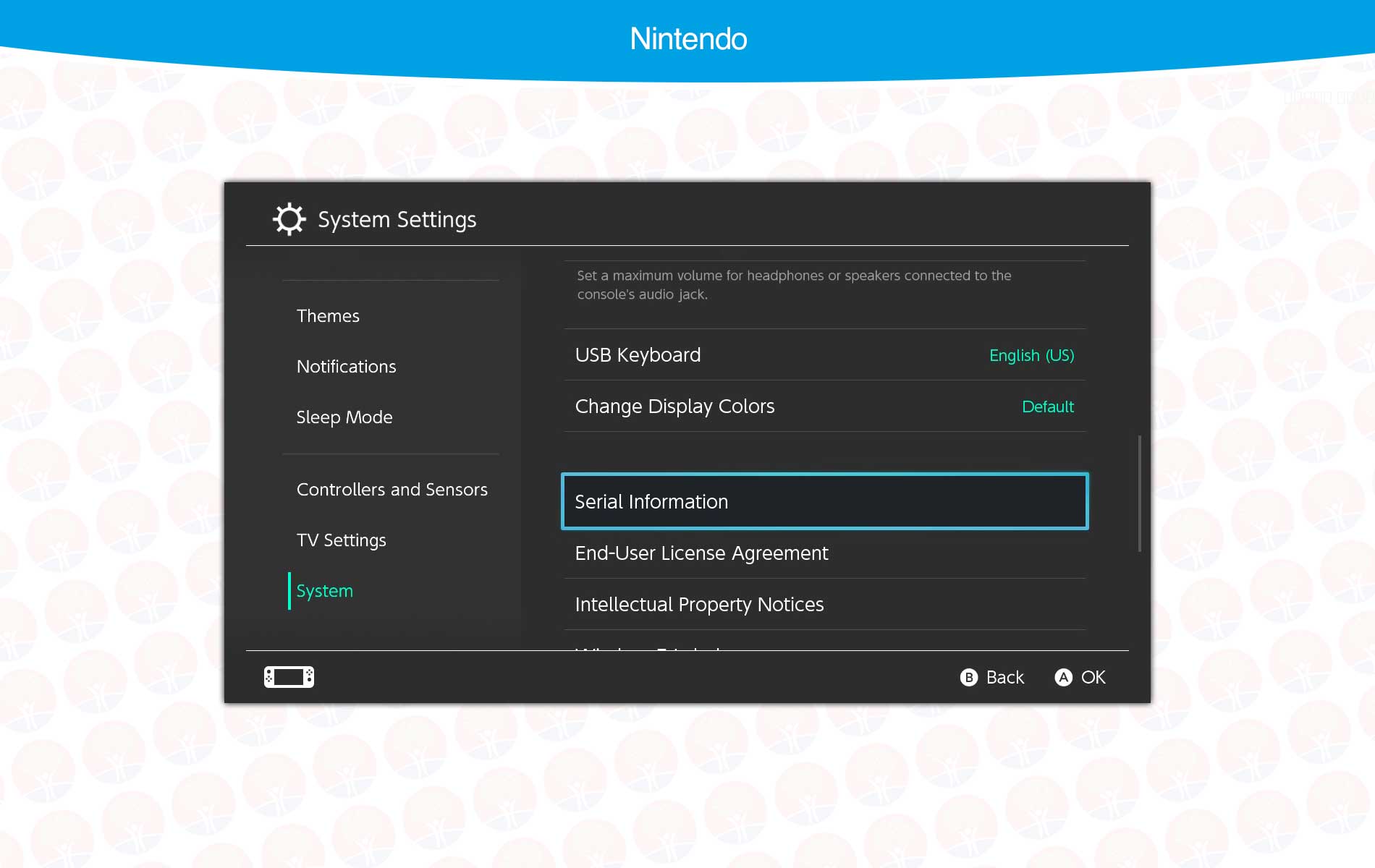This screenshot has height=868, width=1375.
Task: Click the A button icon for OK
Action: 1063,677
